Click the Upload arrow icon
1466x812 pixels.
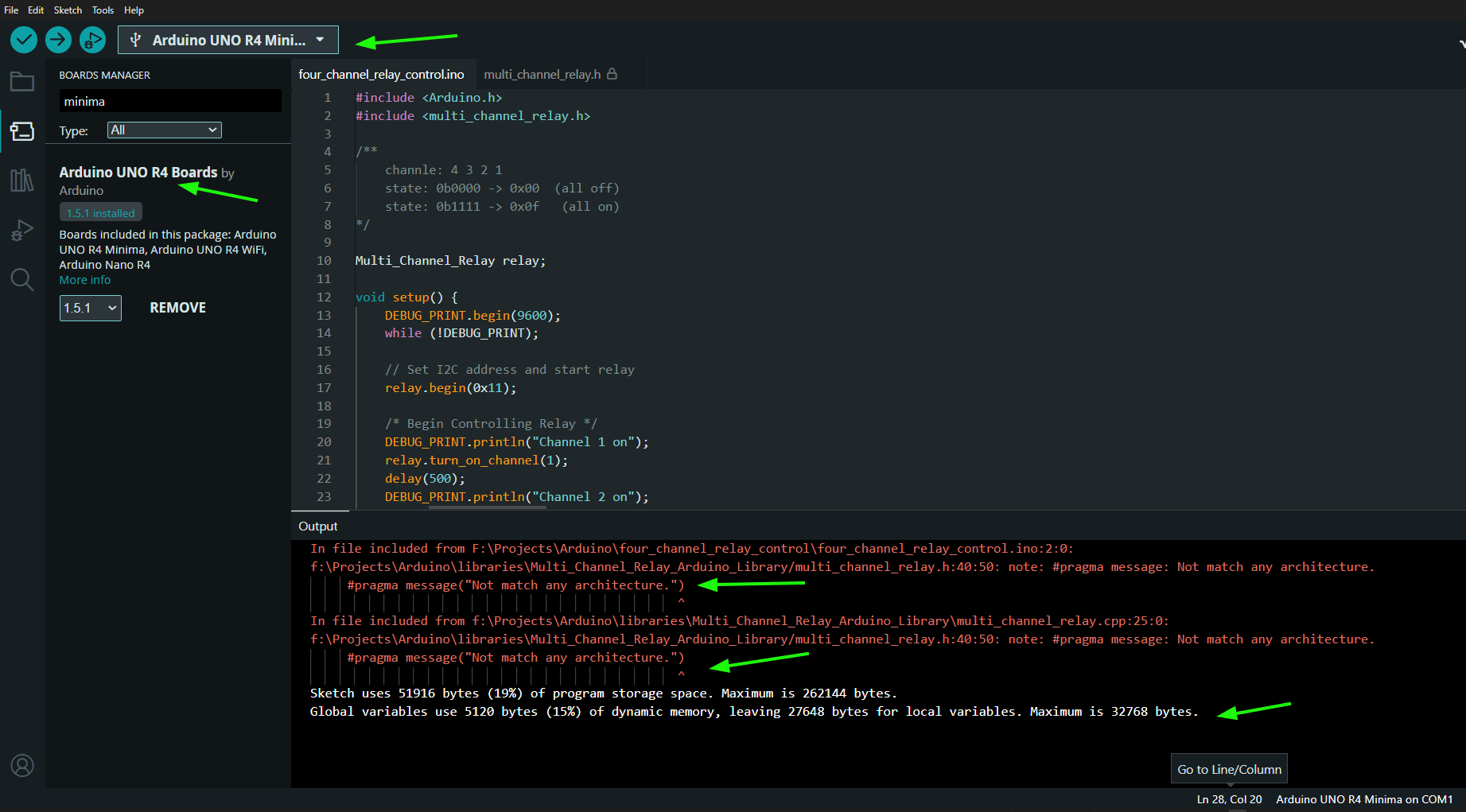tap(58, 40)
